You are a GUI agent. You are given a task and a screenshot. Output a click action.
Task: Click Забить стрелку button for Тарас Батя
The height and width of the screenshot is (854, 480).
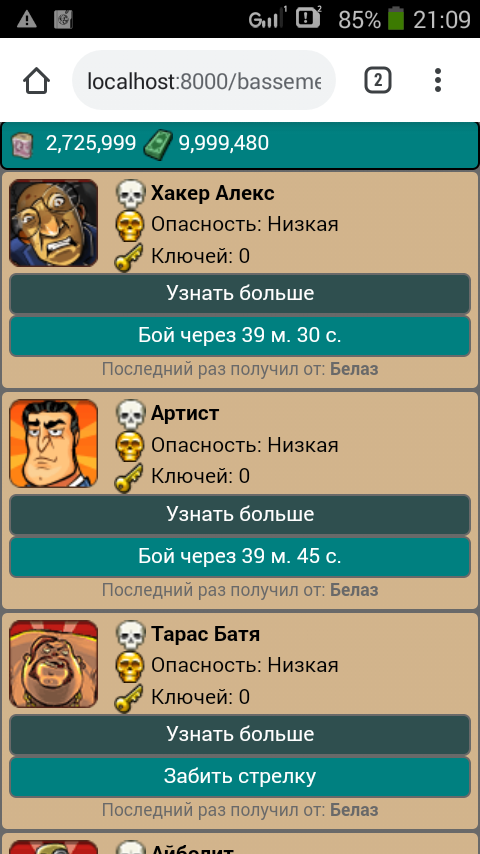click(x=240, y=777)
